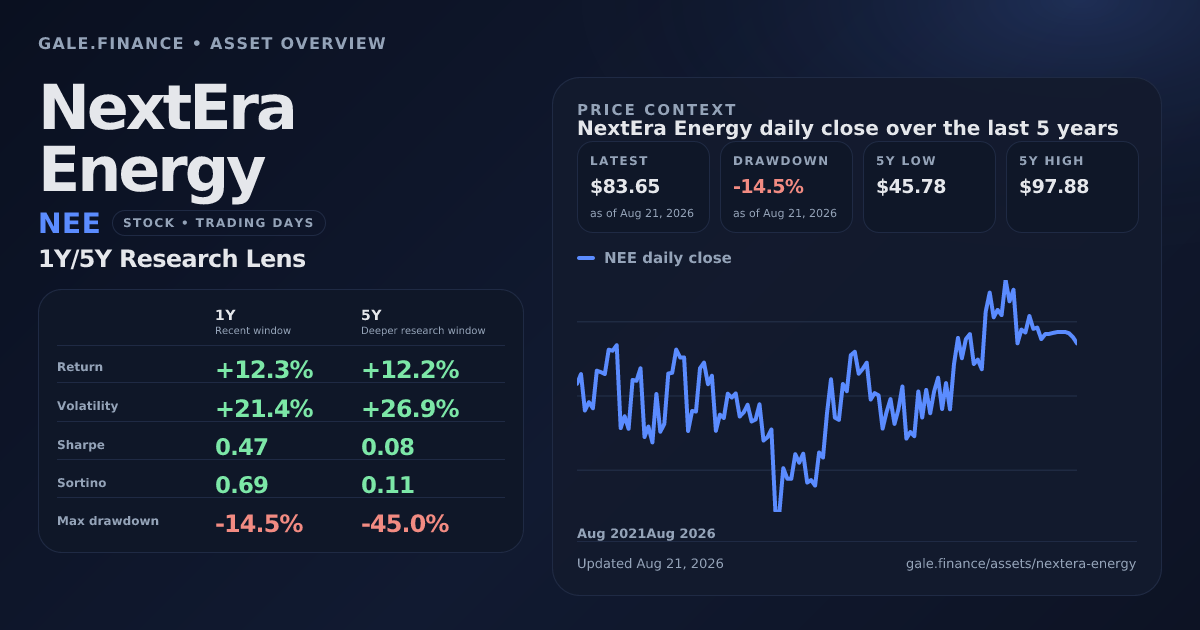The width and height of the screenshot is (1200, 630).
Task: Select the 5Y Sortino value 0.11
Action: pyautogui.click(x=388, y=486)
